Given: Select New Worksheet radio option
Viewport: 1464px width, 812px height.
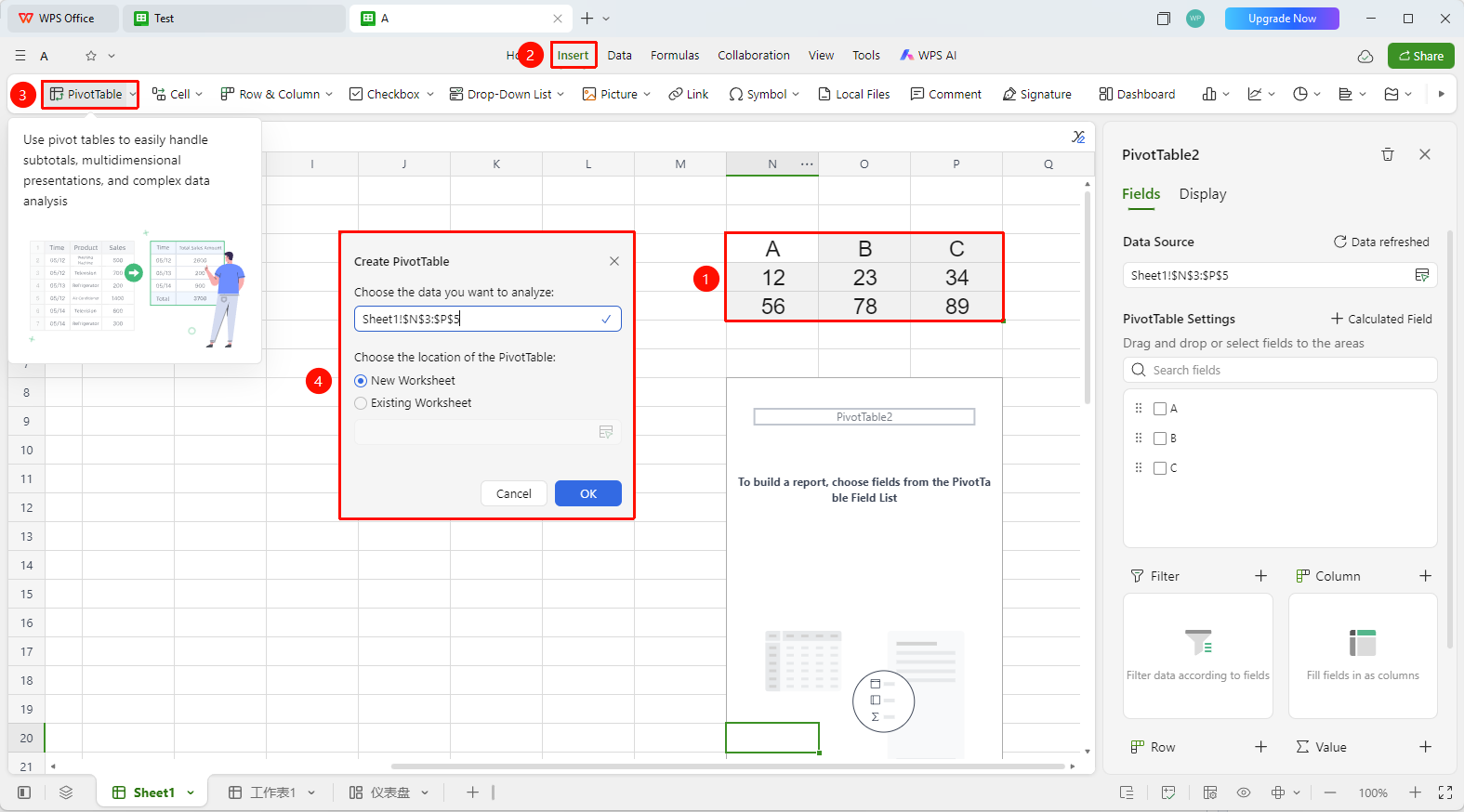Looking at the screenshot, I should tap(361, 381).
